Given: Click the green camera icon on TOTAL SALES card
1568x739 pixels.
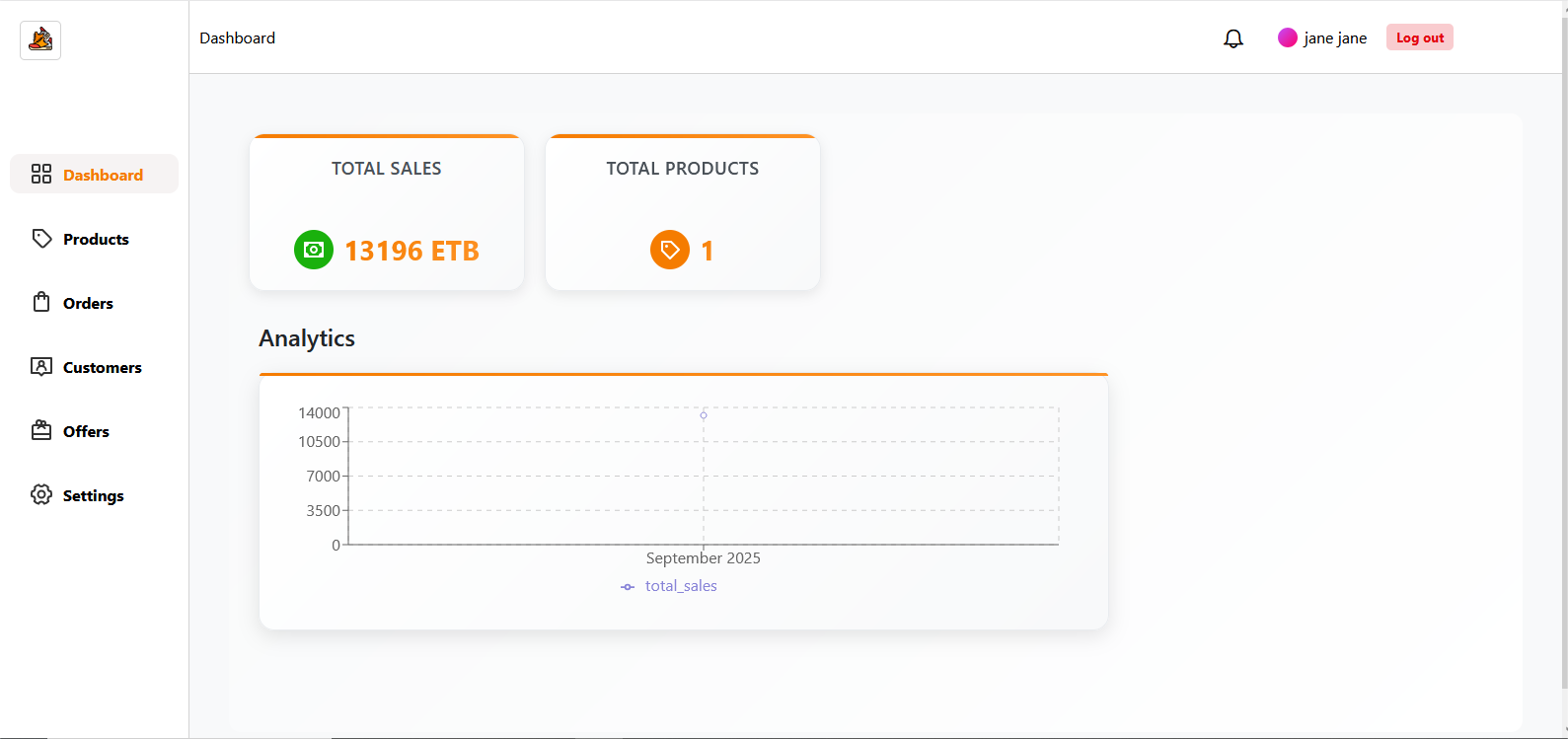Looking at the screenshot, I should [313, 250].
